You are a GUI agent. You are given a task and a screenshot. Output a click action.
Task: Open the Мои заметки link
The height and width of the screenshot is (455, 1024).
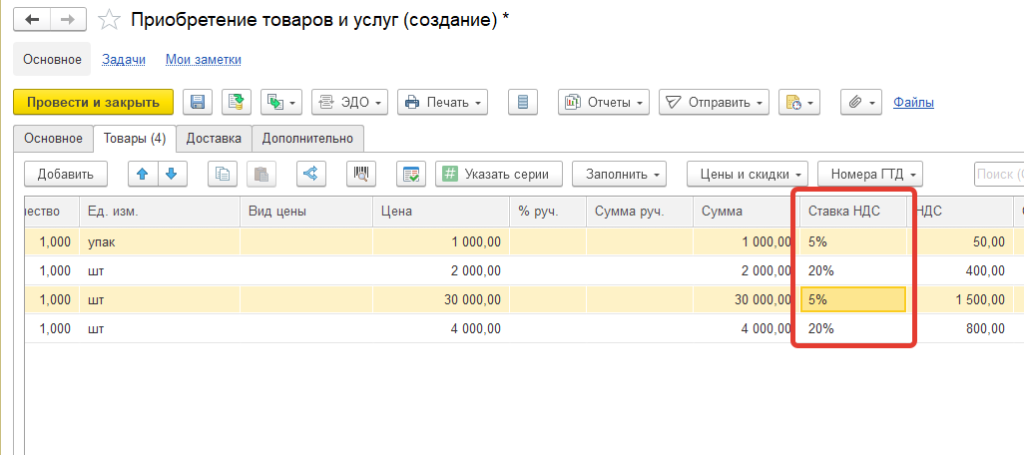[203, 59]
